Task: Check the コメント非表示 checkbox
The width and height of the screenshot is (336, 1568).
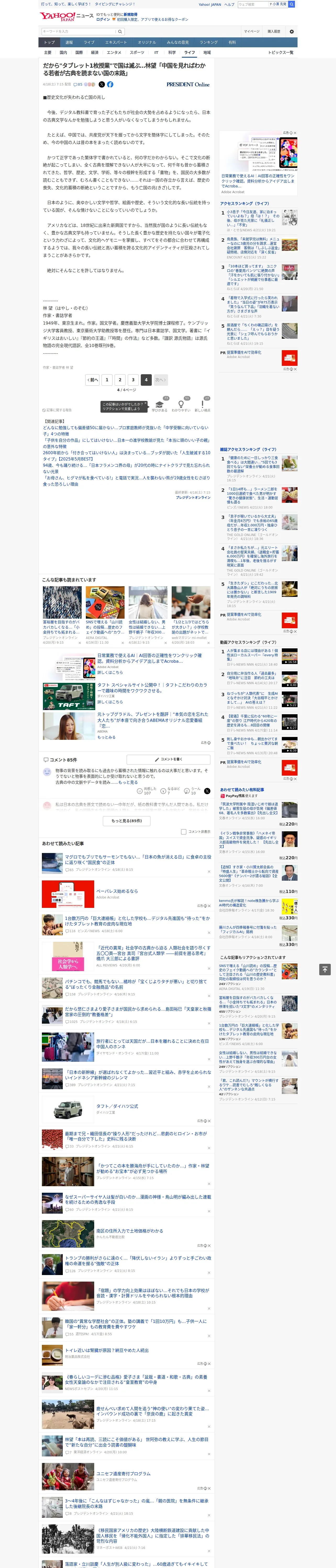Action: point(183,832)
